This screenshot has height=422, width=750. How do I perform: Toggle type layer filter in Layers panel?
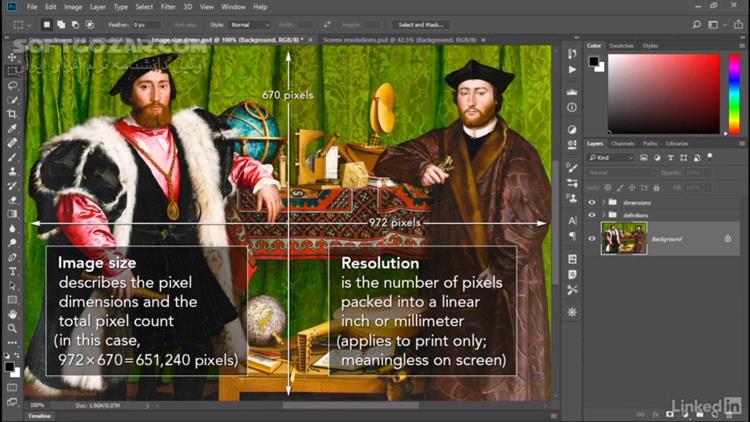(670, 157)
